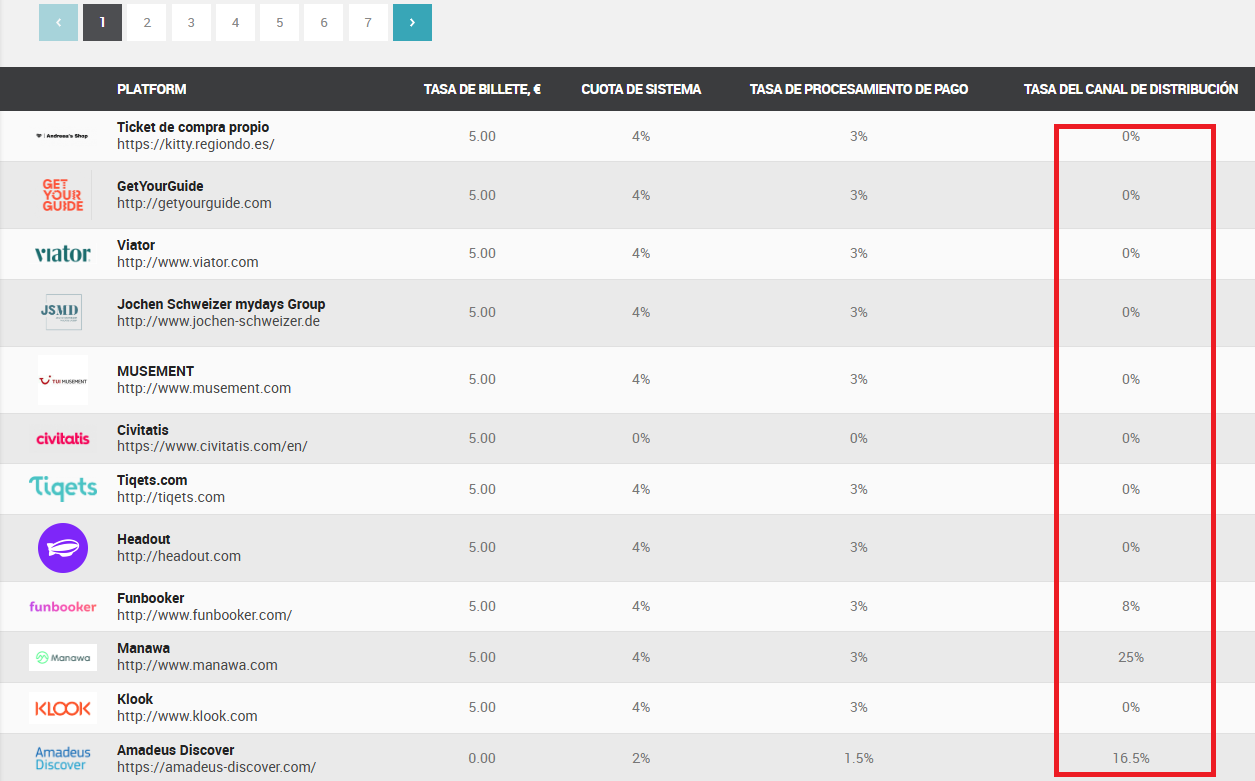Open the www.klook.com URL
This screenshot has width=1255, height=781.
(x=187, y=716)
